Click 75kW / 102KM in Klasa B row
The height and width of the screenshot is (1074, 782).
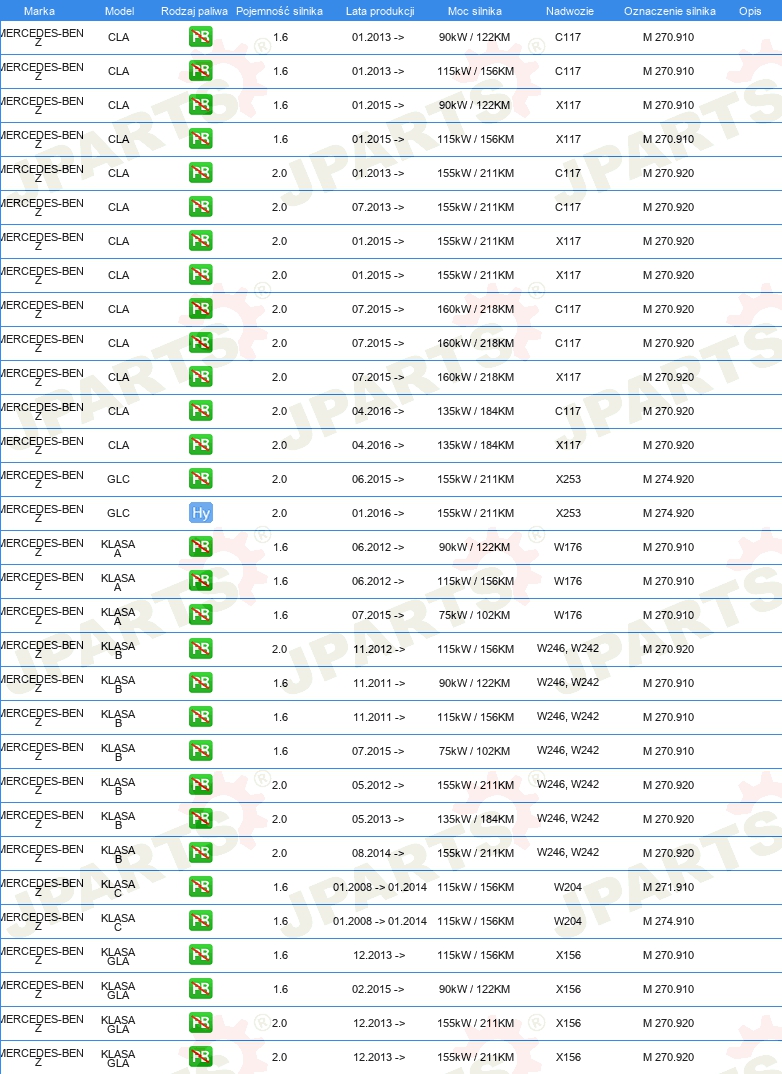click(475, 751)
